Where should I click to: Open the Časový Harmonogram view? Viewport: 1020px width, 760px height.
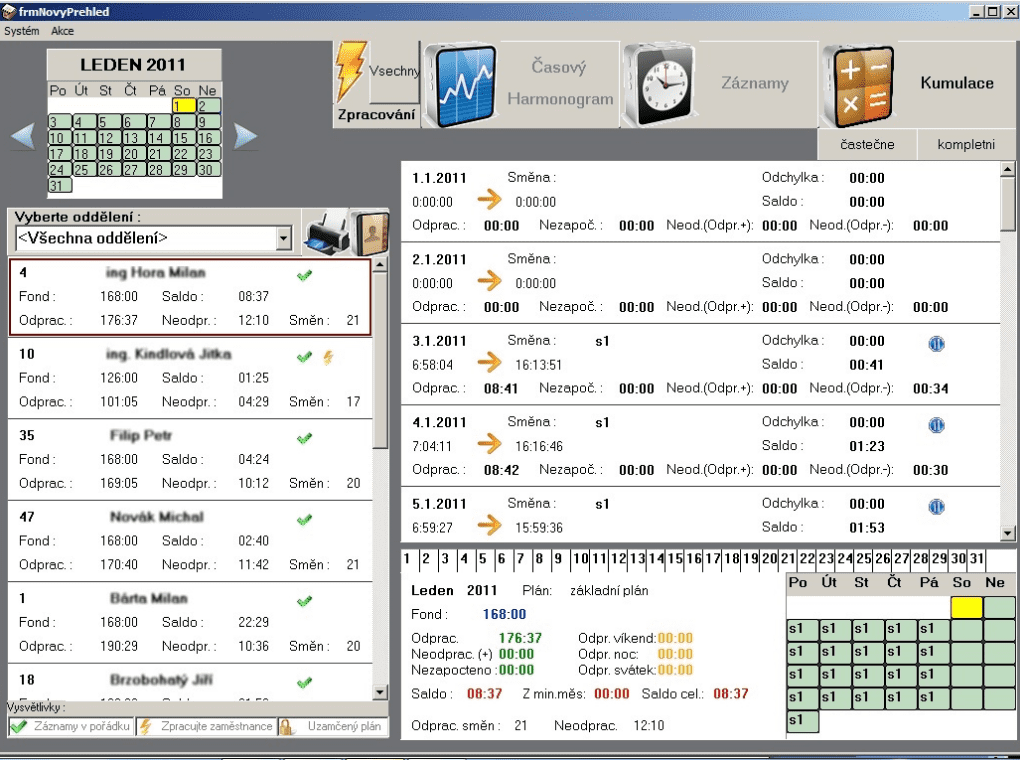click(x=560, y=83)
